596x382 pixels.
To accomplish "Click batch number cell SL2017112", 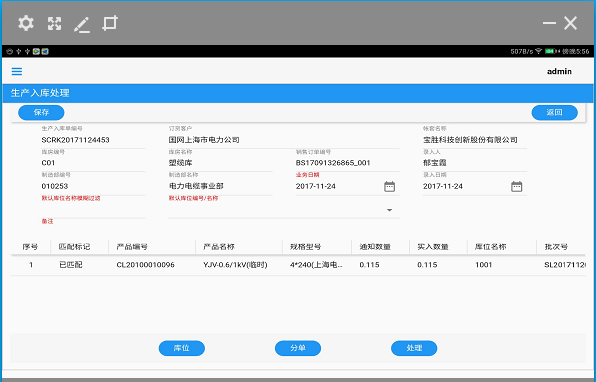I will (565, 265).
